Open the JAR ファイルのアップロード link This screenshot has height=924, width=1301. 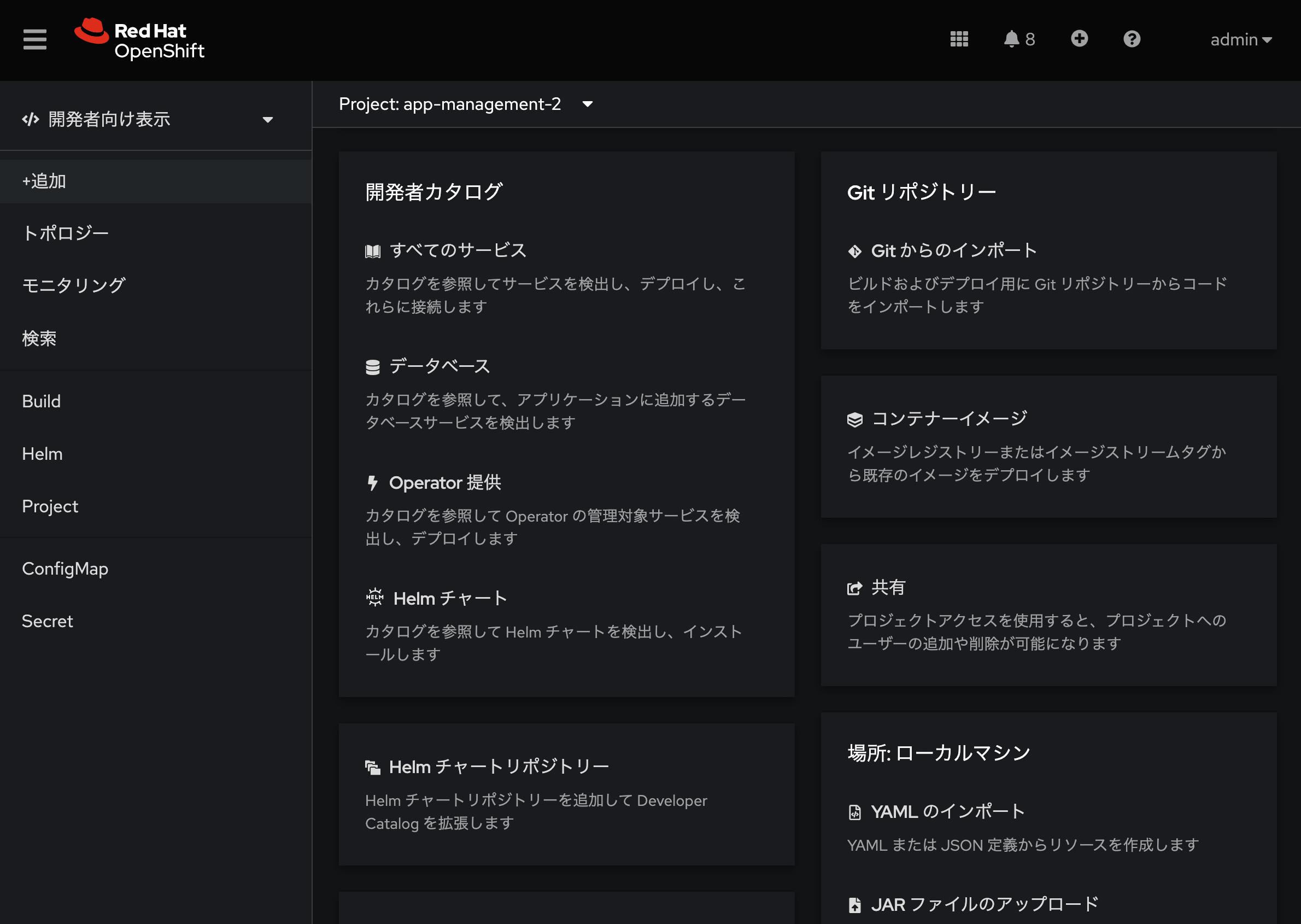tap(984, 904)
